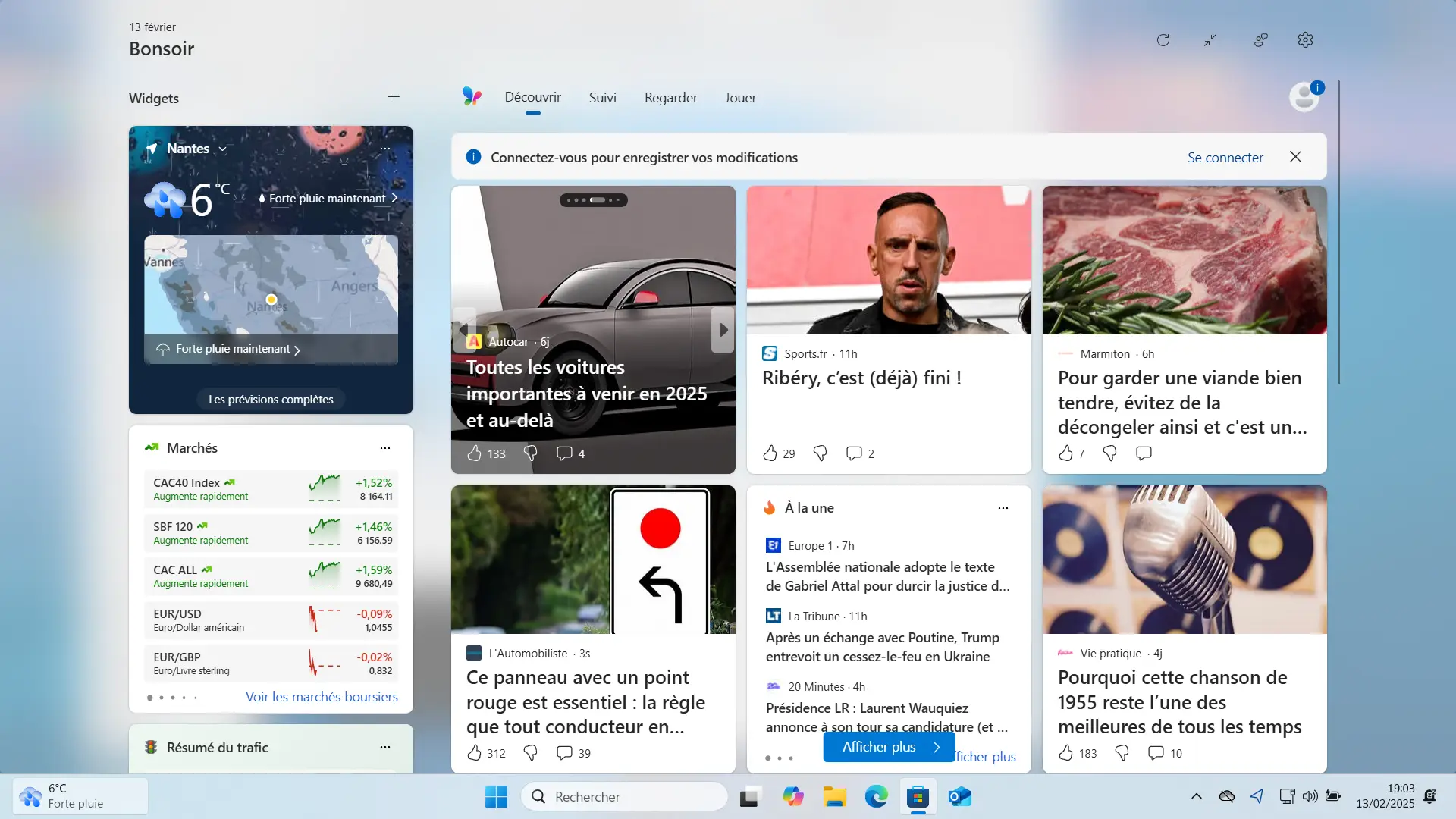This screenshot has width=1456, height=819.
Task: Open Résumé du trafic options menu
Action: click(x=385, y=747)
